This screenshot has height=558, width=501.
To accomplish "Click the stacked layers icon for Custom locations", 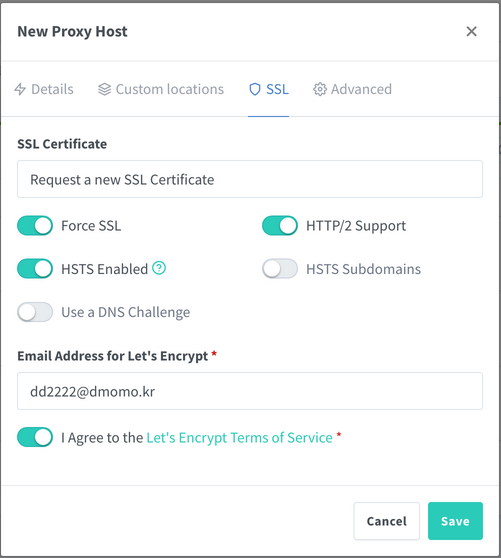I will pos(104,89).
